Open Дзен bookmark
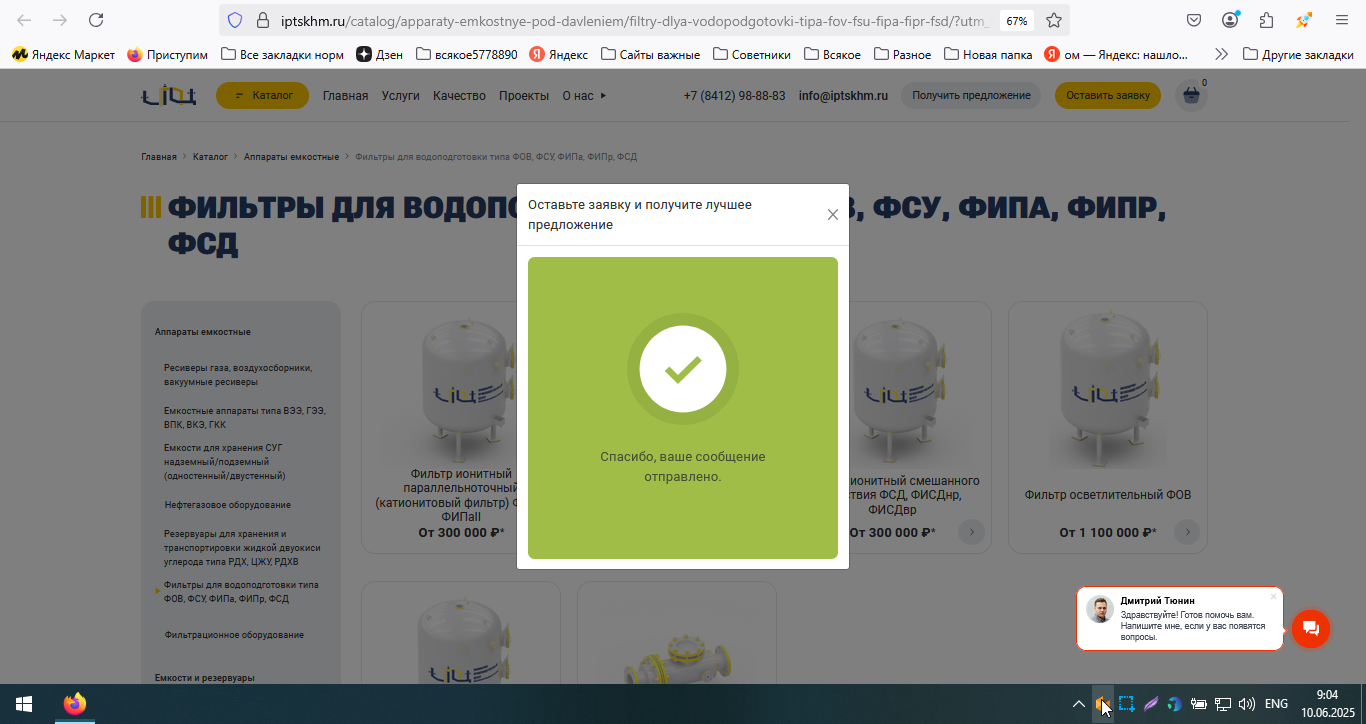Image resolution: width=1366 pixels, height=724 pixels. 380,55
